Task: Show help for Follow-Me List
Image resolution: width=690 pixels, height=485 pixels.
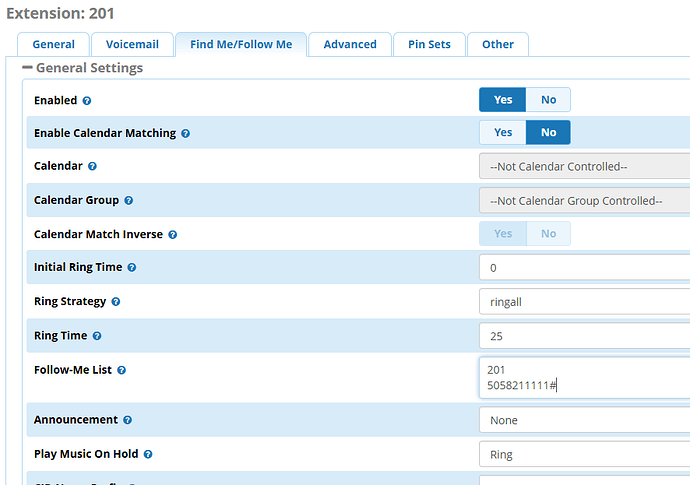Action: pyautogui.click(x=121, y=371)
